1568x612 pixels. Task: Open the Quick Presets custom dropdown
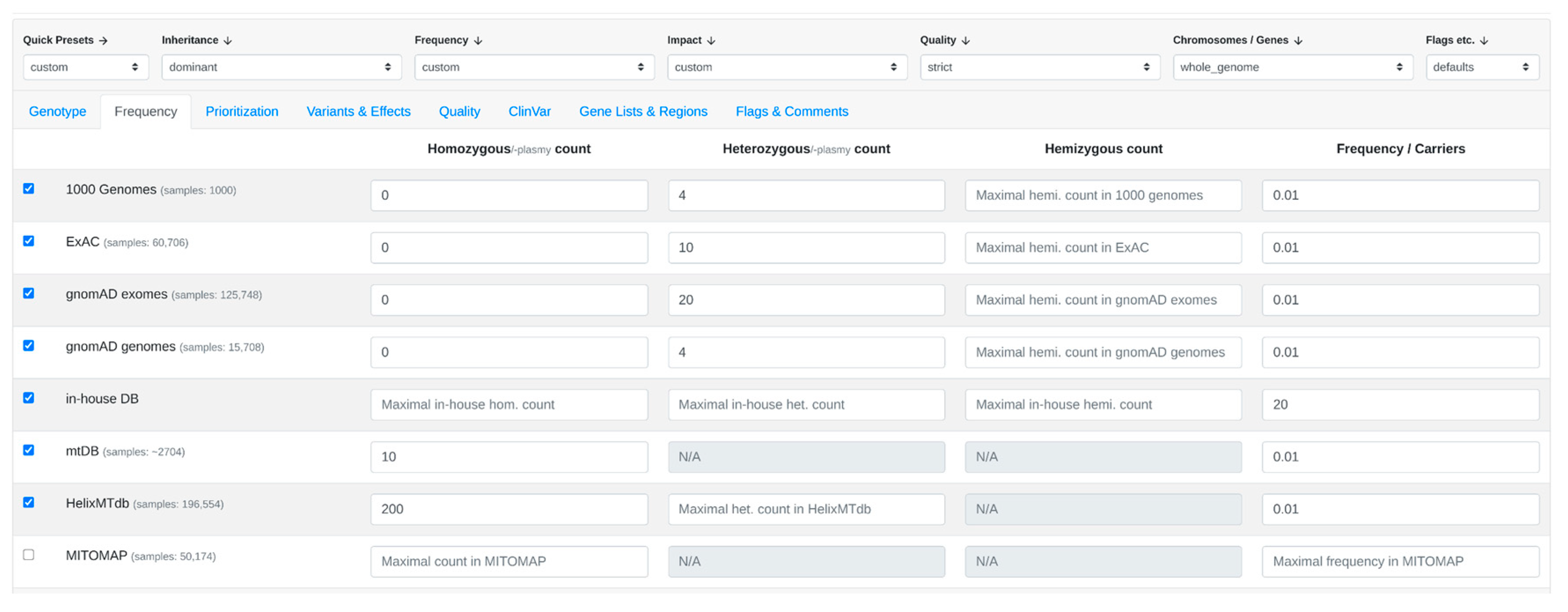[85, 67]
